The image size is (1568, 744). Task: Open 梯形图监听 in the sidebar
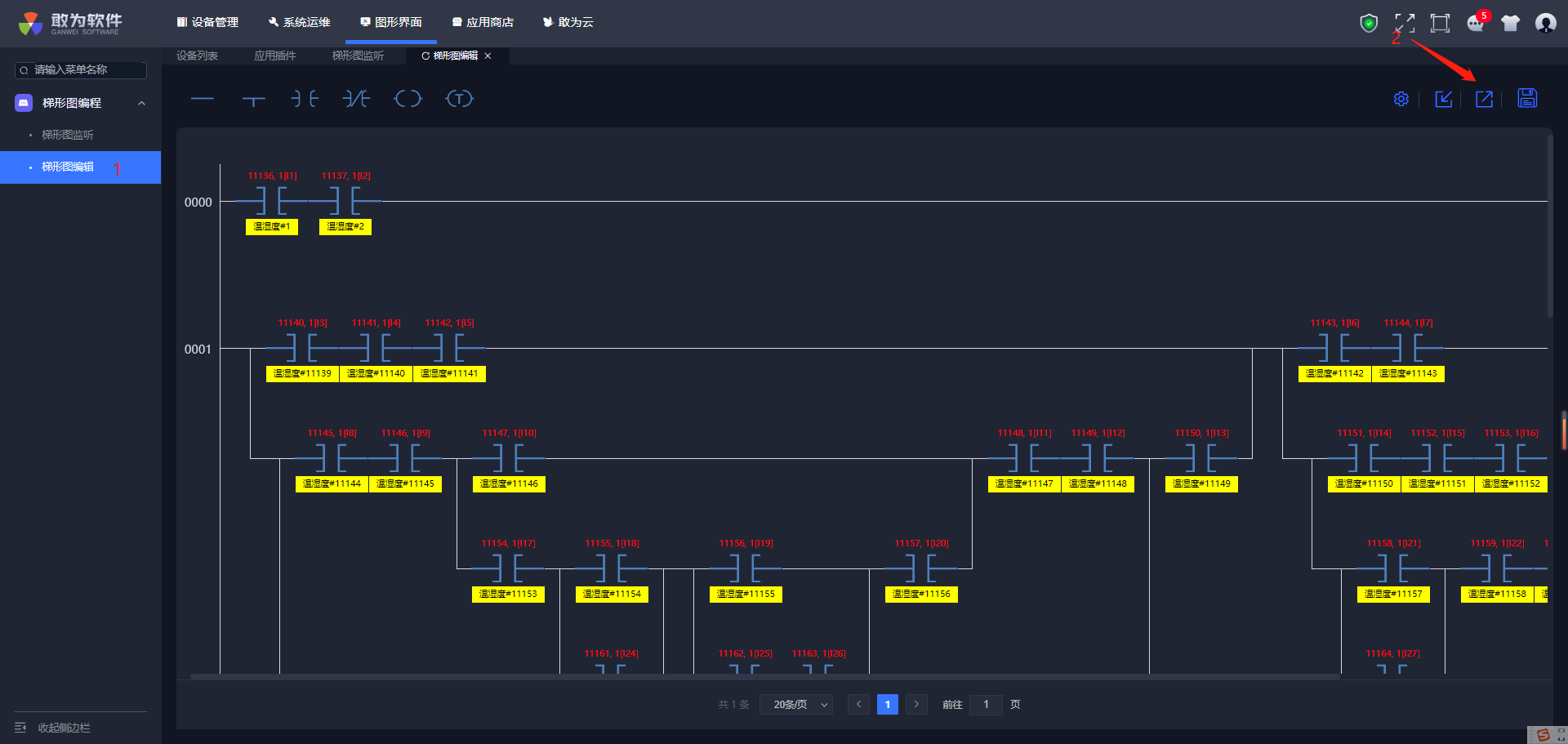click(68, 135)
